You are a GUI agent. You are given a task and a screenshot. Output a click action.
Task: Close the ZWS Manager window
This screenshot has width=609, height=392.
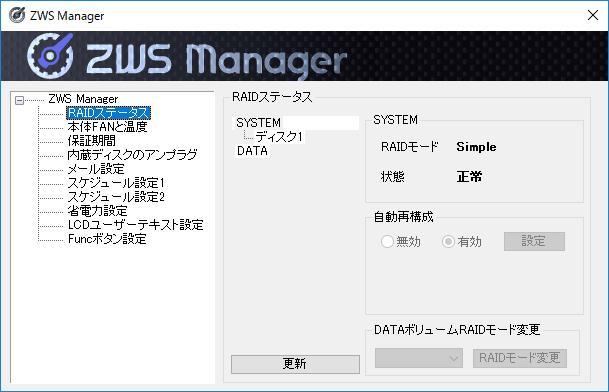(x=593, y=15)
